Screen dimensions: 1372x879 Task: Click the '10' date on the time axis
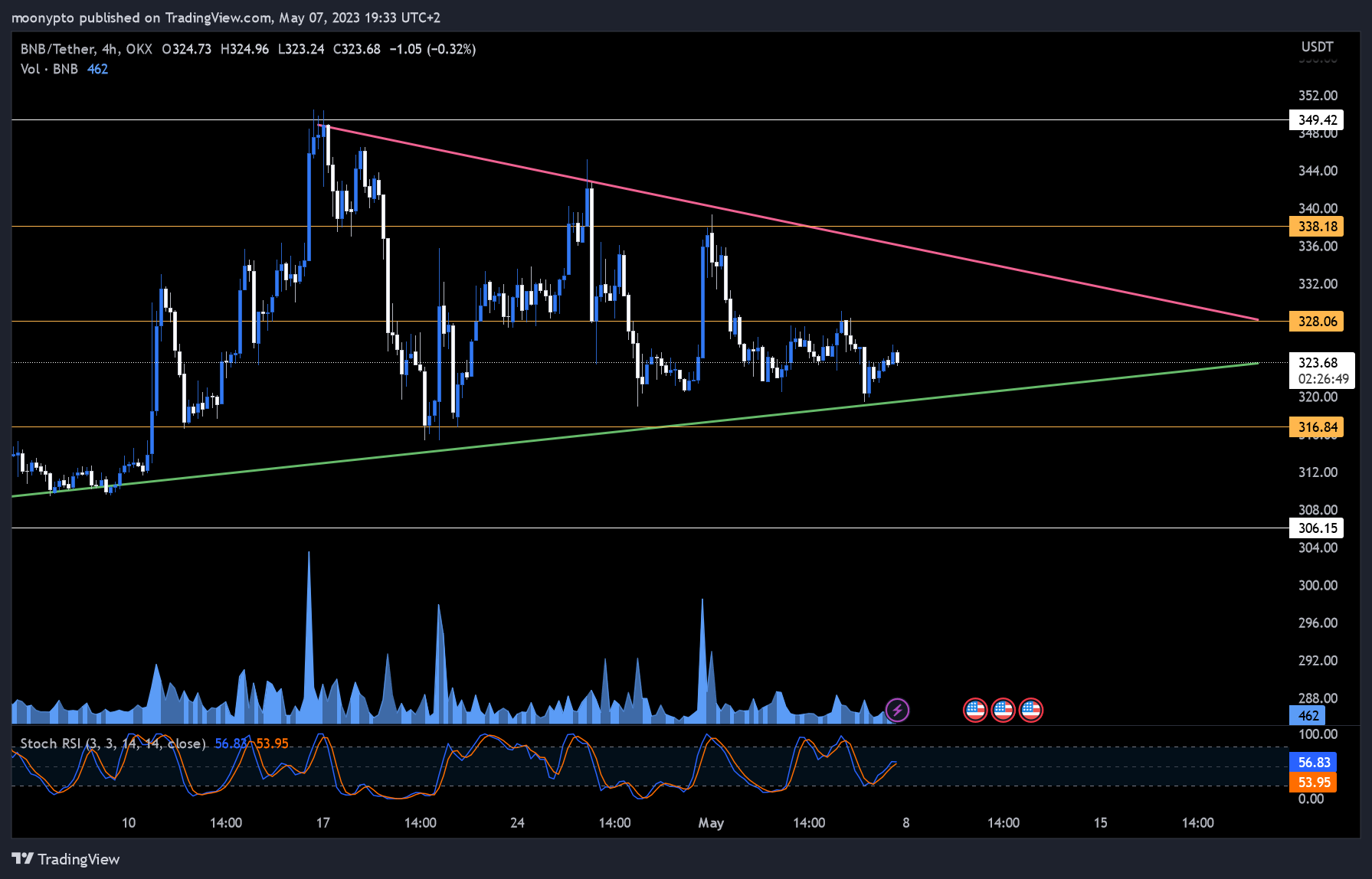click(x=129, y=823)
